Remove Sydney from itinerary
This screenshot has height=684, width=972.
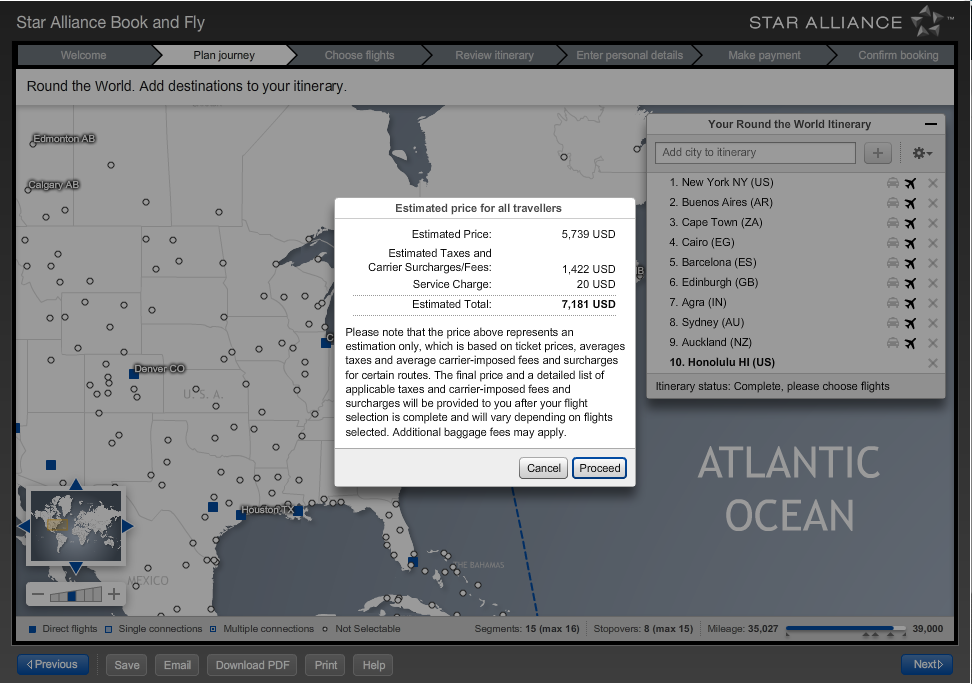pyautogui.click(x=932, y=323)
